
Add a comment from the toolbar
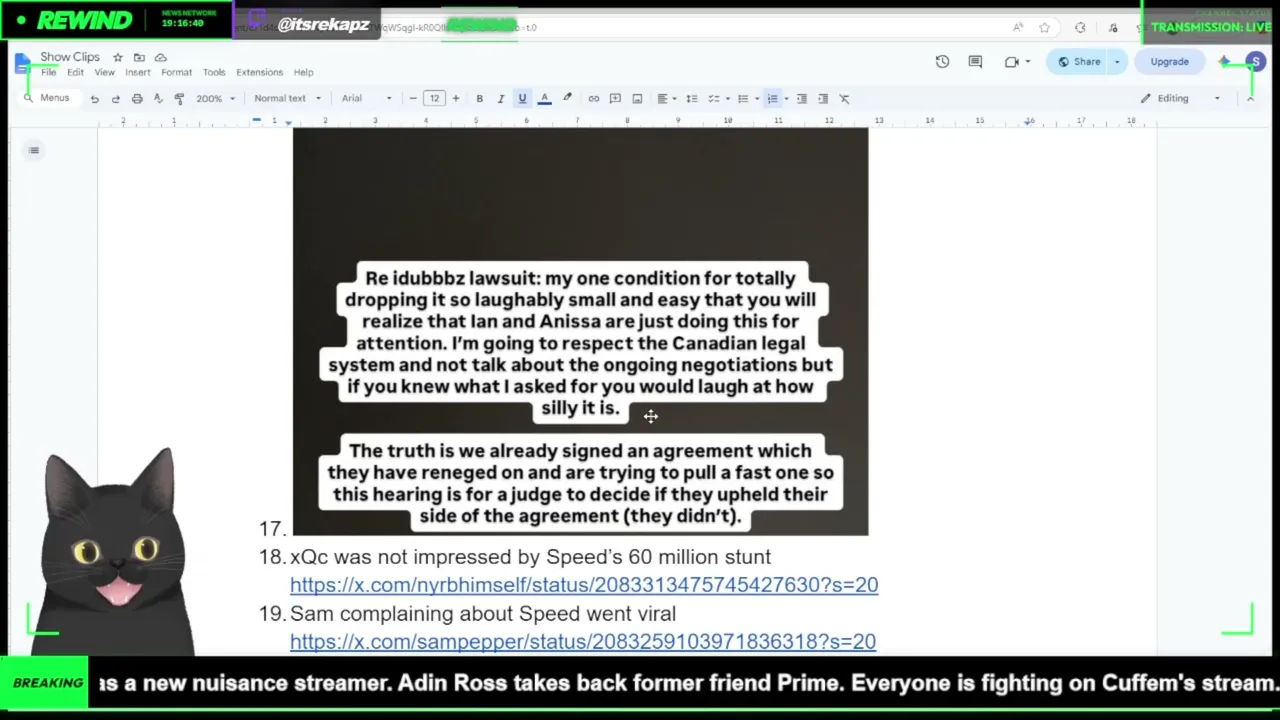coord(615,98)
